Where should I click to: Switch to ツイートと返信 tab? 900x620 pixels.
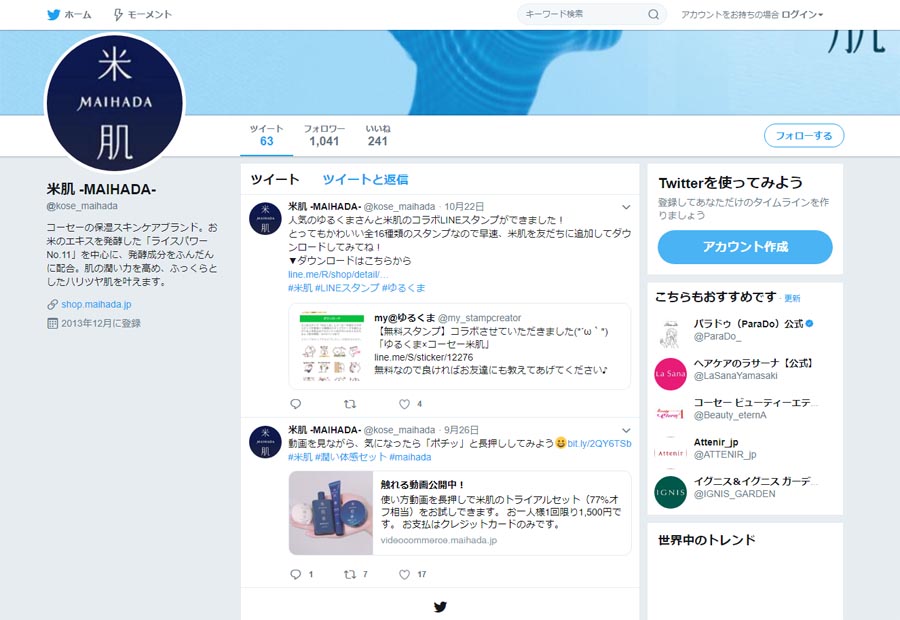[x=365, y=180]
